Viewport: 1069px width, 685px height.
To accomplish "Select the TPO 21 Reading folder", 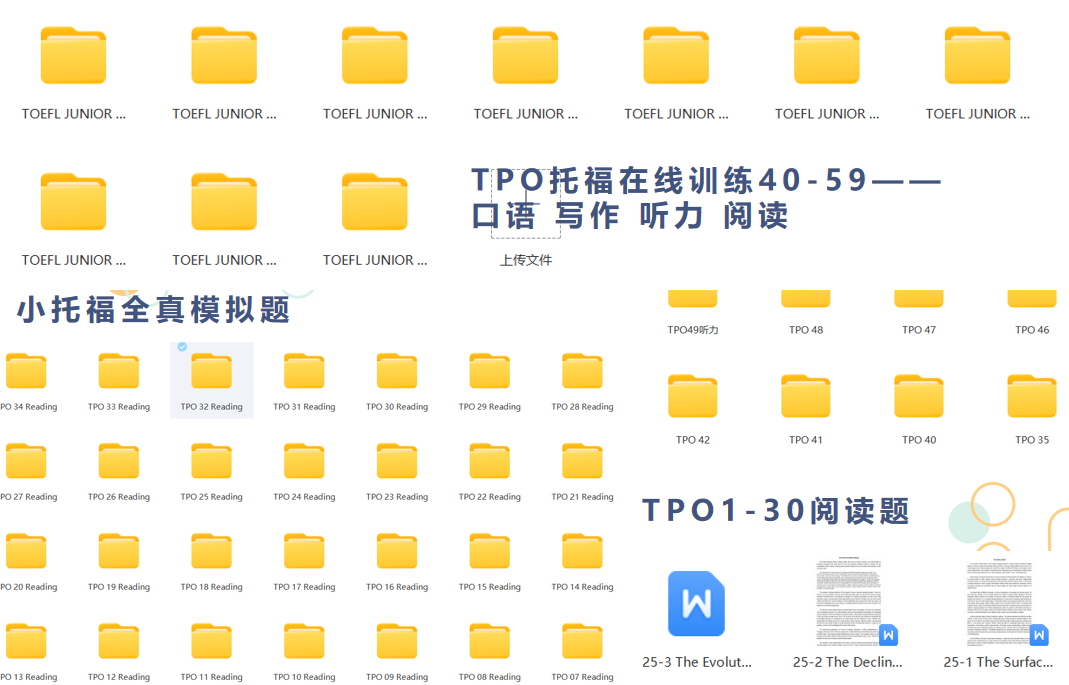I will (x=582, y=462).
